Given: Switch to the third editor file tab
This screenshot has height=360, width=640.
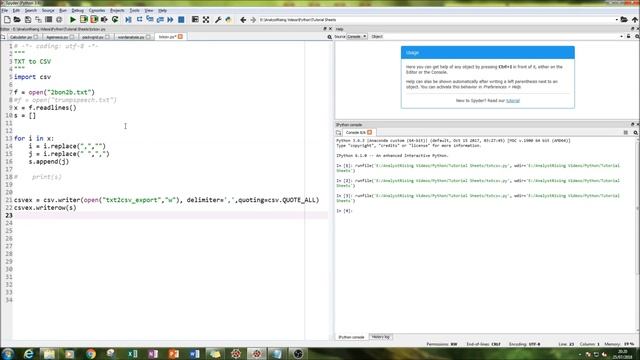Looking at the screenshot, I should coord(96,37).
